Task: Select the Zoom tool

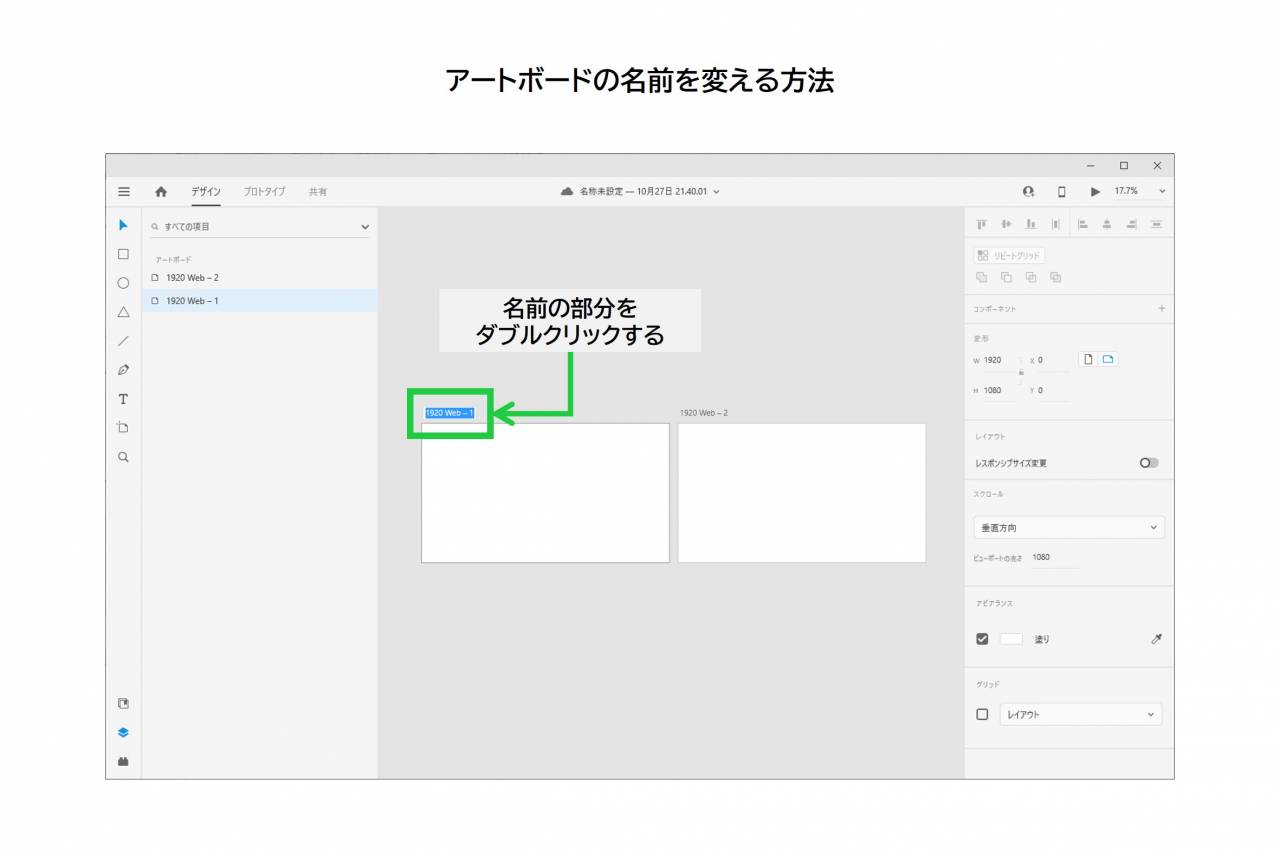Action: pos(124,457)
